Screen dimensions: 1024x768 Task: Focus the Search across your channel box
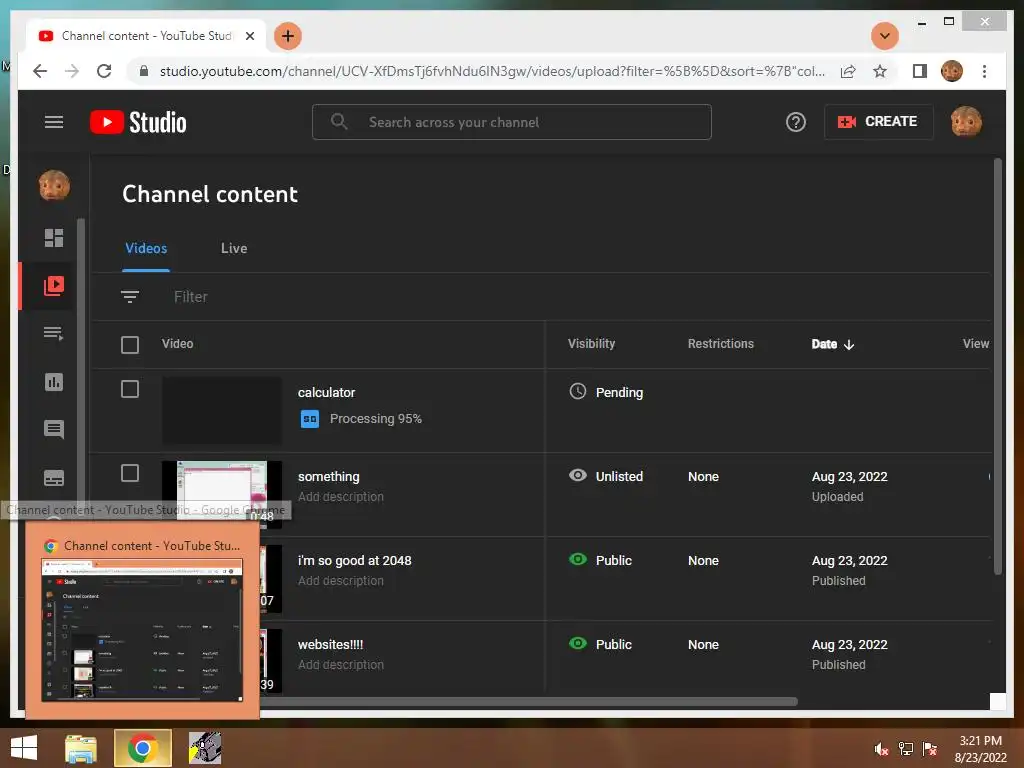[511, 122]
